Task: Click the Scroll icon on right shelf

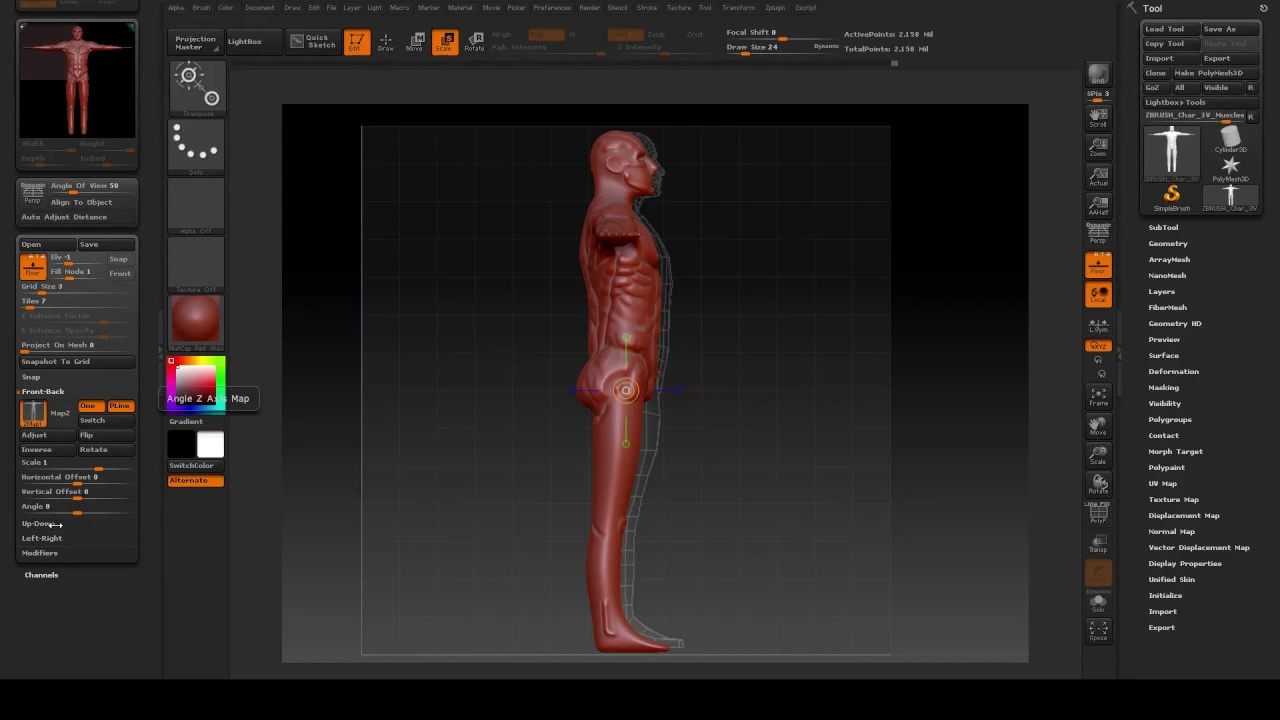Action: pos(1098,117)
